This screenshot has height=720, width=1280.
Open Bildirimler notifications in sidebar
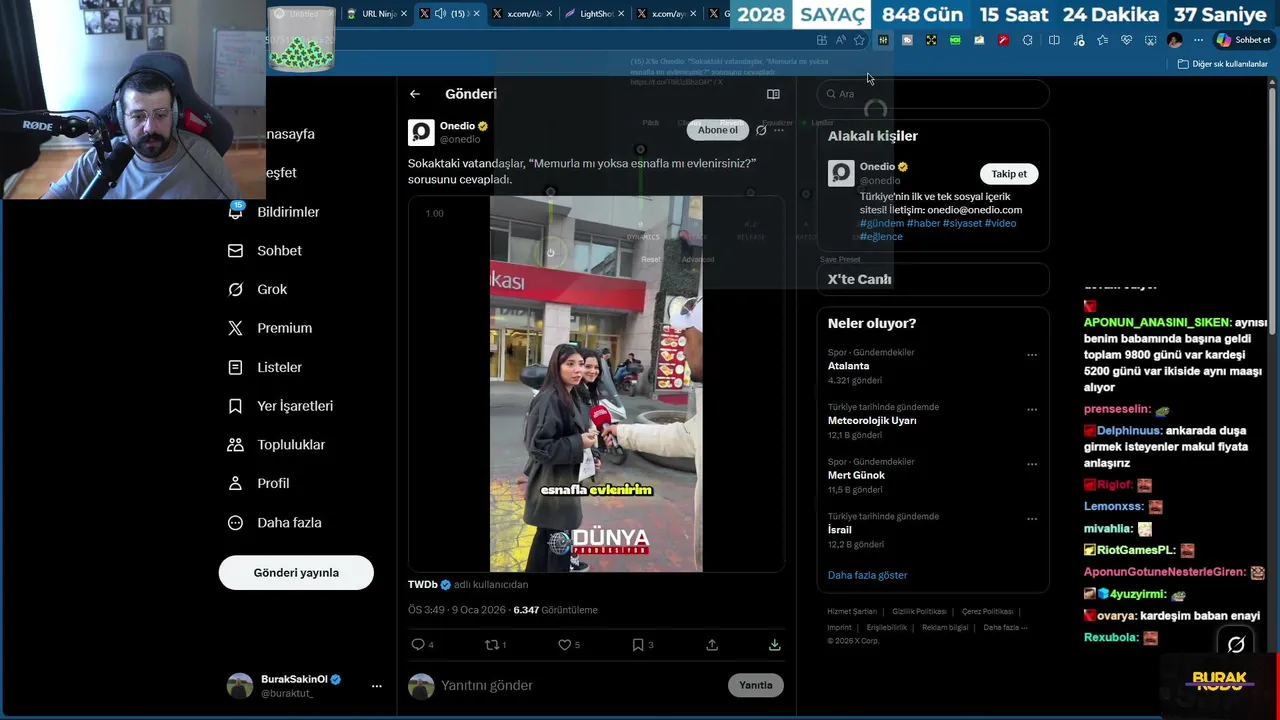click(x=274, y=212)
